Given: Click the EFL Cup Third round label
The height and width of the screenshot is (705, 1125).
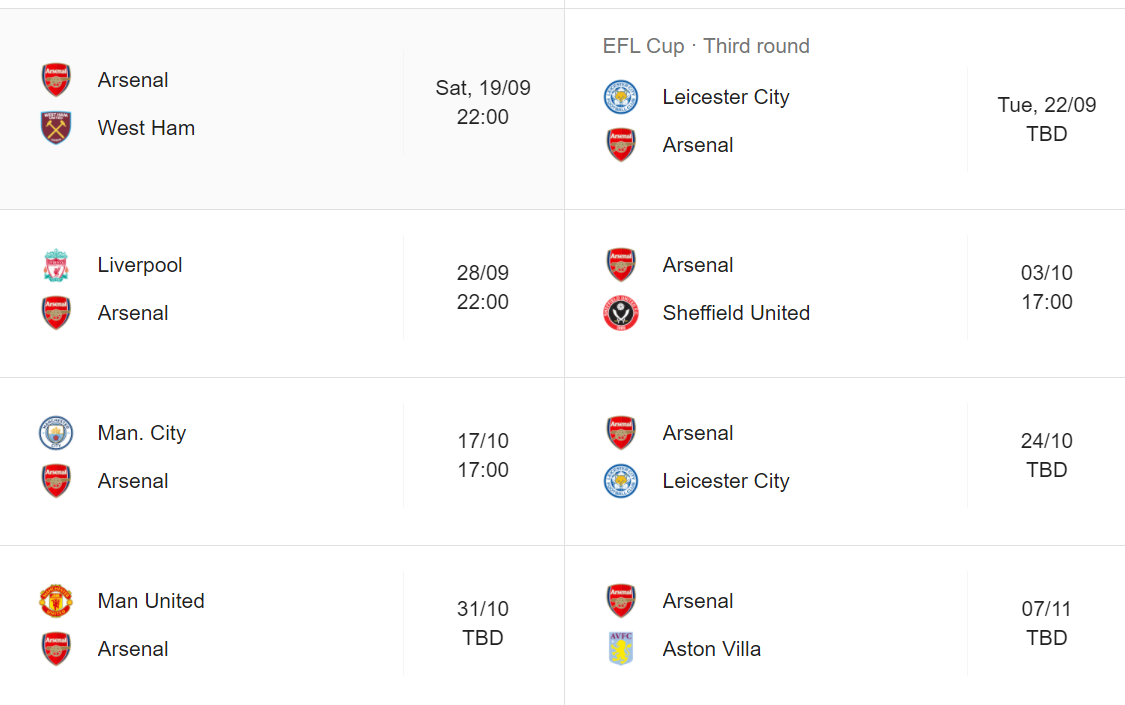Looking at the screenshot, I should (706, 46).
